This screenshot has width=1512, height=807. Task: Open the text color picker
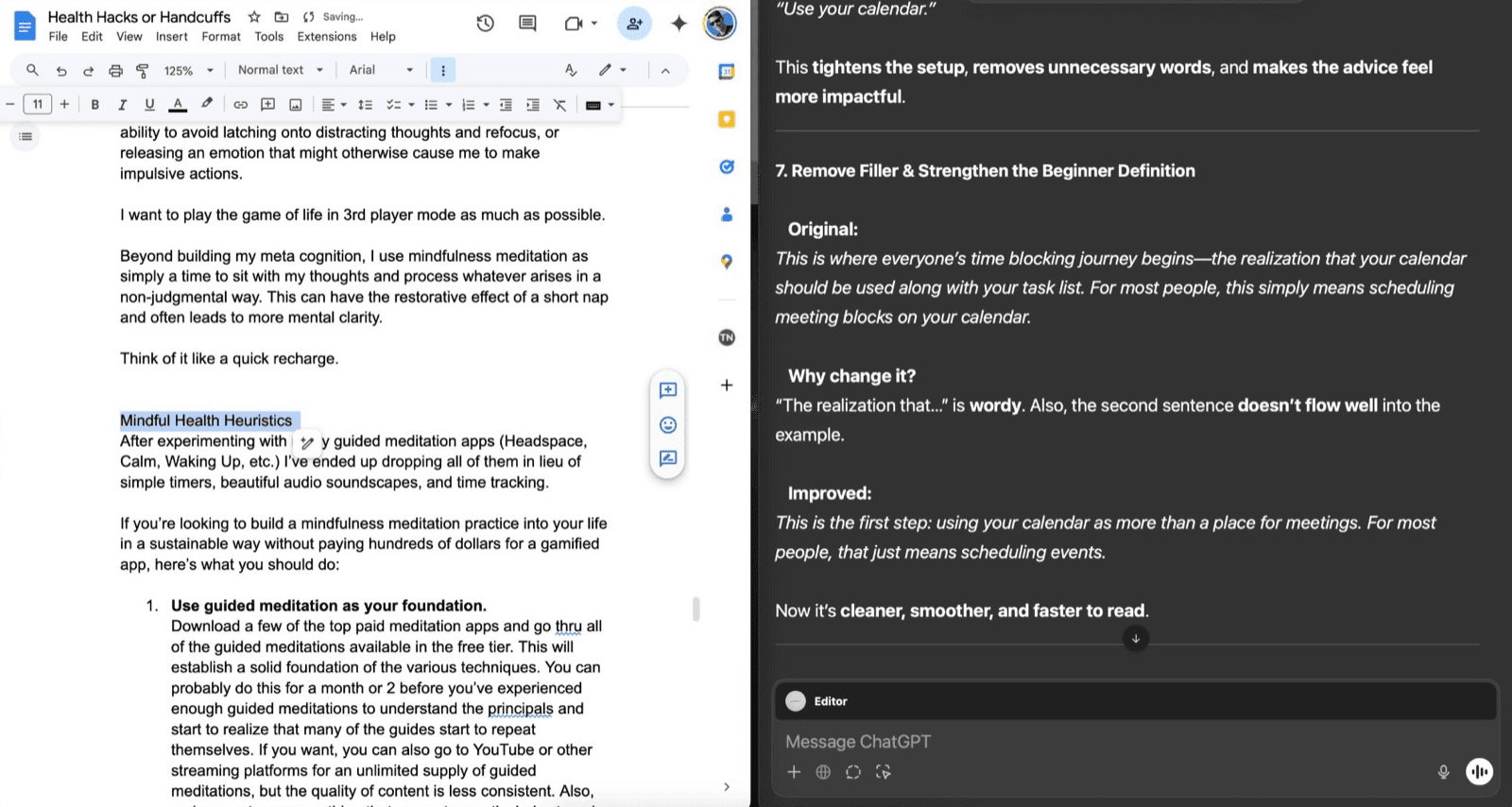(x=178, y=105)
